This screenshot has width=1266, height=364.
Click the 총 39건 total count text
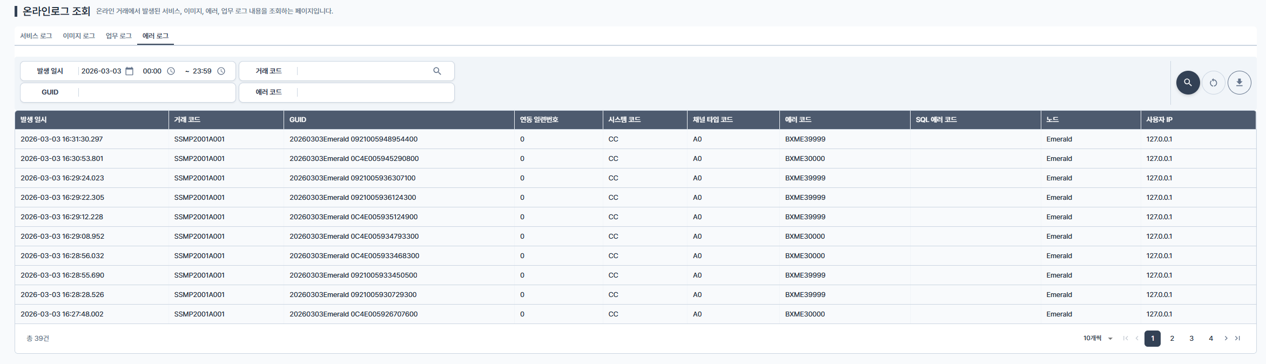point(37,339)
